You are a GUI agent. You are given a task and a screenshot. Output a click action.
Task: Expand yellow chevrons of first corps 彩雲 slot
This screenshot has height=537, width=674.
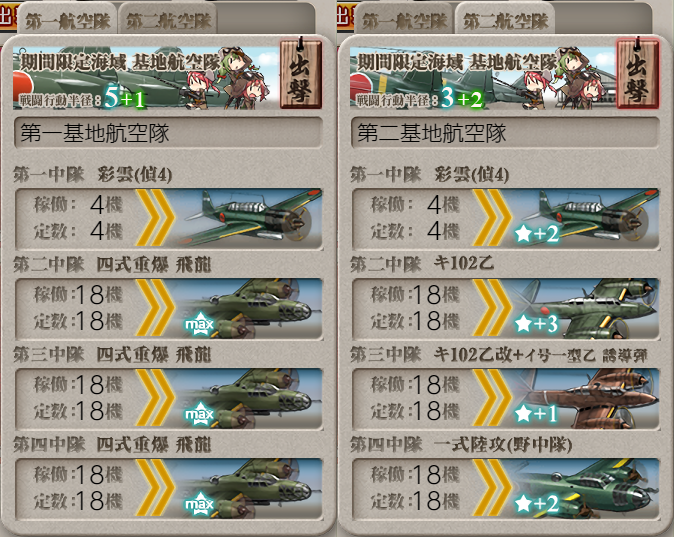tap(155, 219)
